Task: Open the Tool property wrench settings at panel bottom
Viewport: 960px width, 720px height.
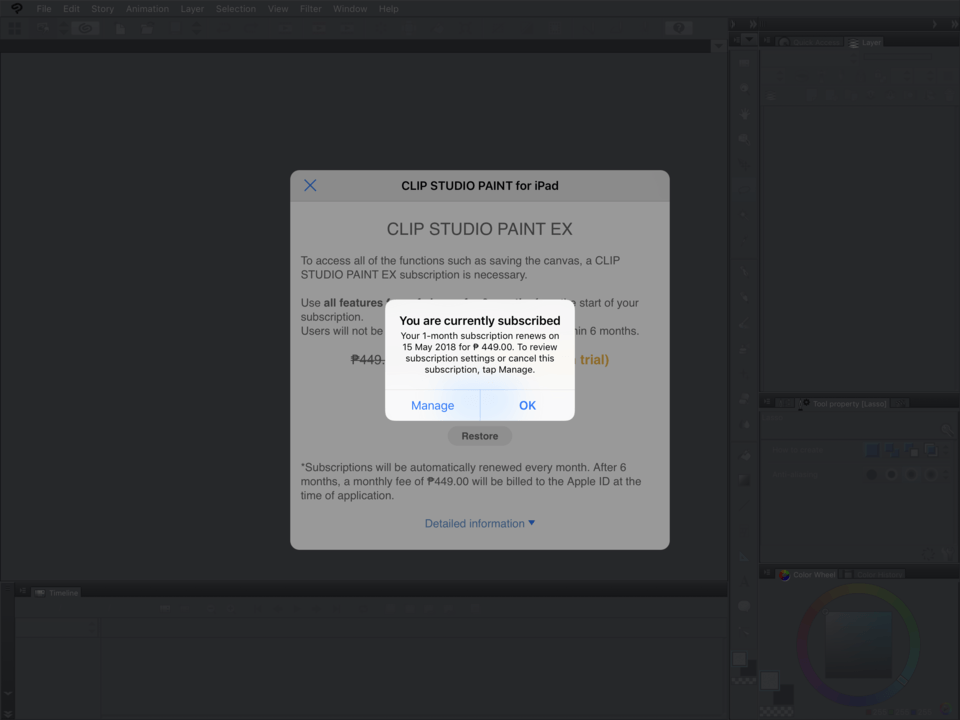Action: 948,553
